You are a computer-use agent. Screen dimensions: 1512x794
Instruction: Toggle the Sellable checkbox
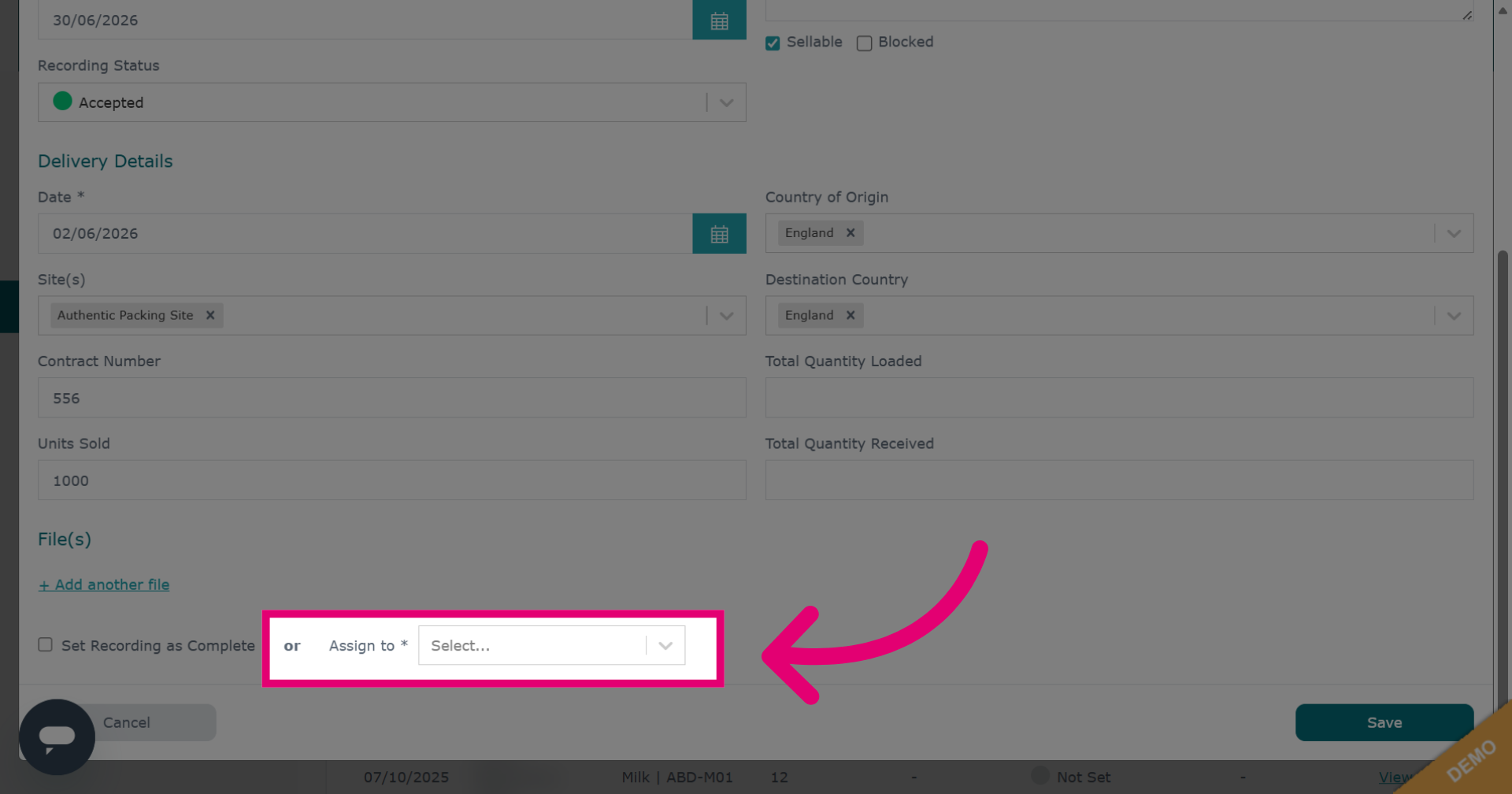(773, 43)
